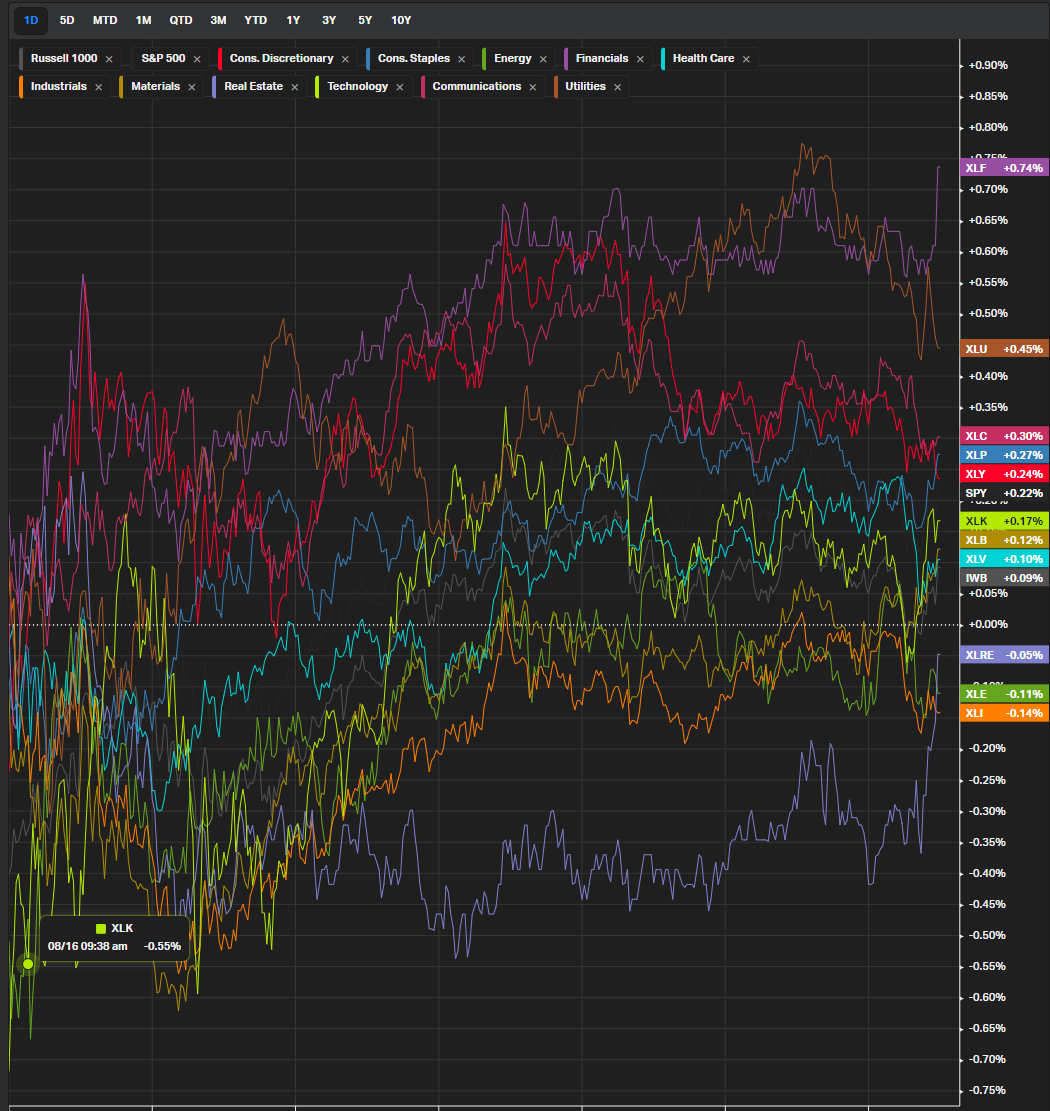Choose the 10Y time range
The width and height of the screenshot is (1050, 1111).
tap(401, 20)
